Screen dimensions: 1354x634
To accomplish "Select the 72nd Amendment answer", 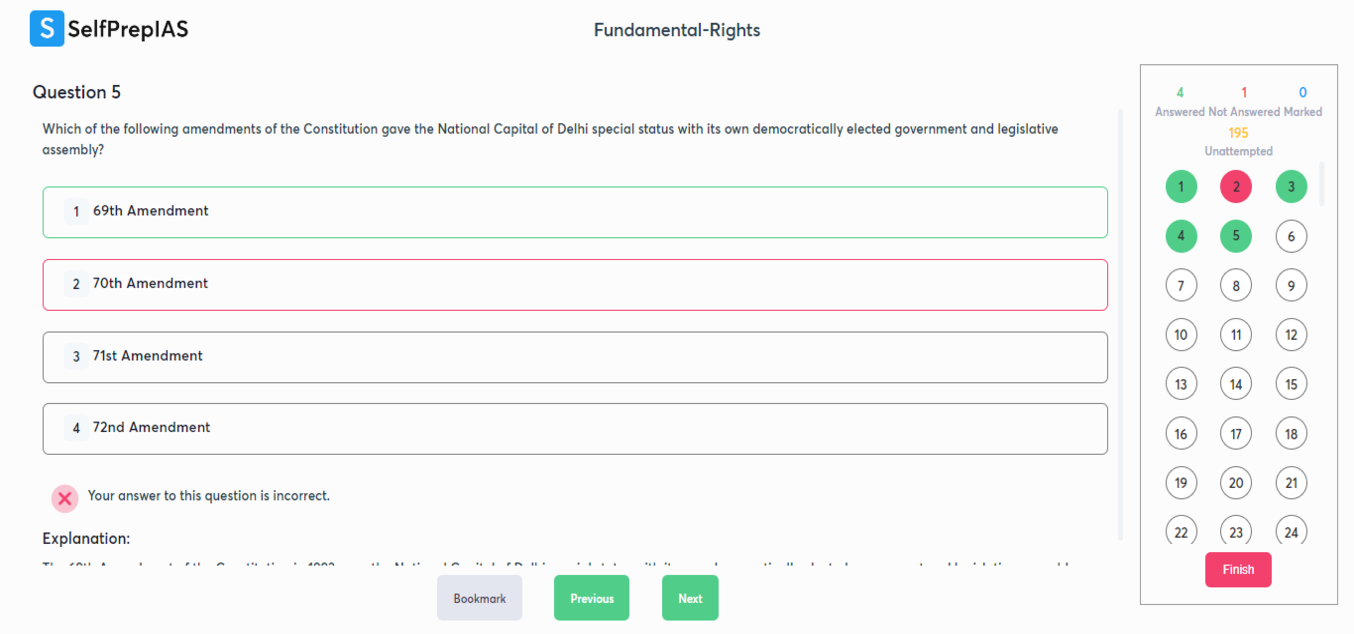I will pos(575,428).
